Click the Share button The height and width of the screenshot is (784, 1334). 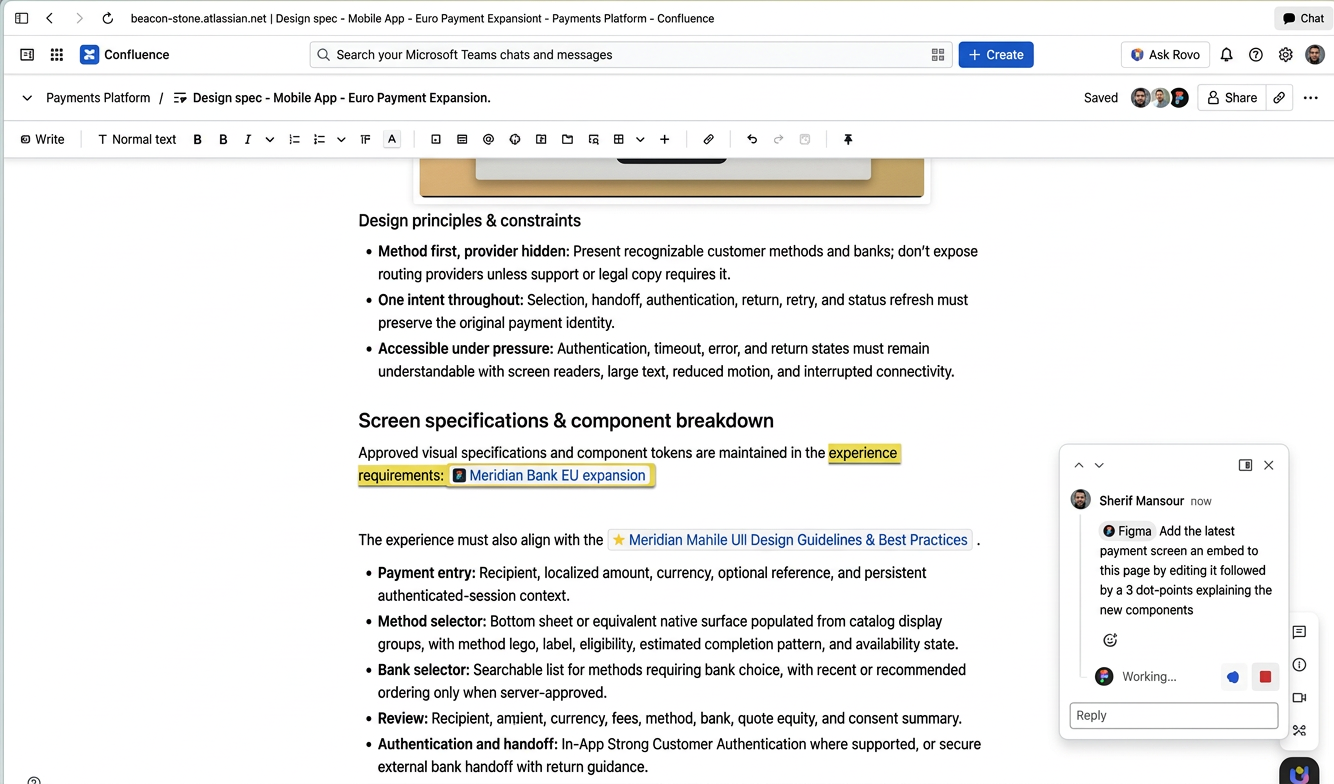pos(1232,98)
